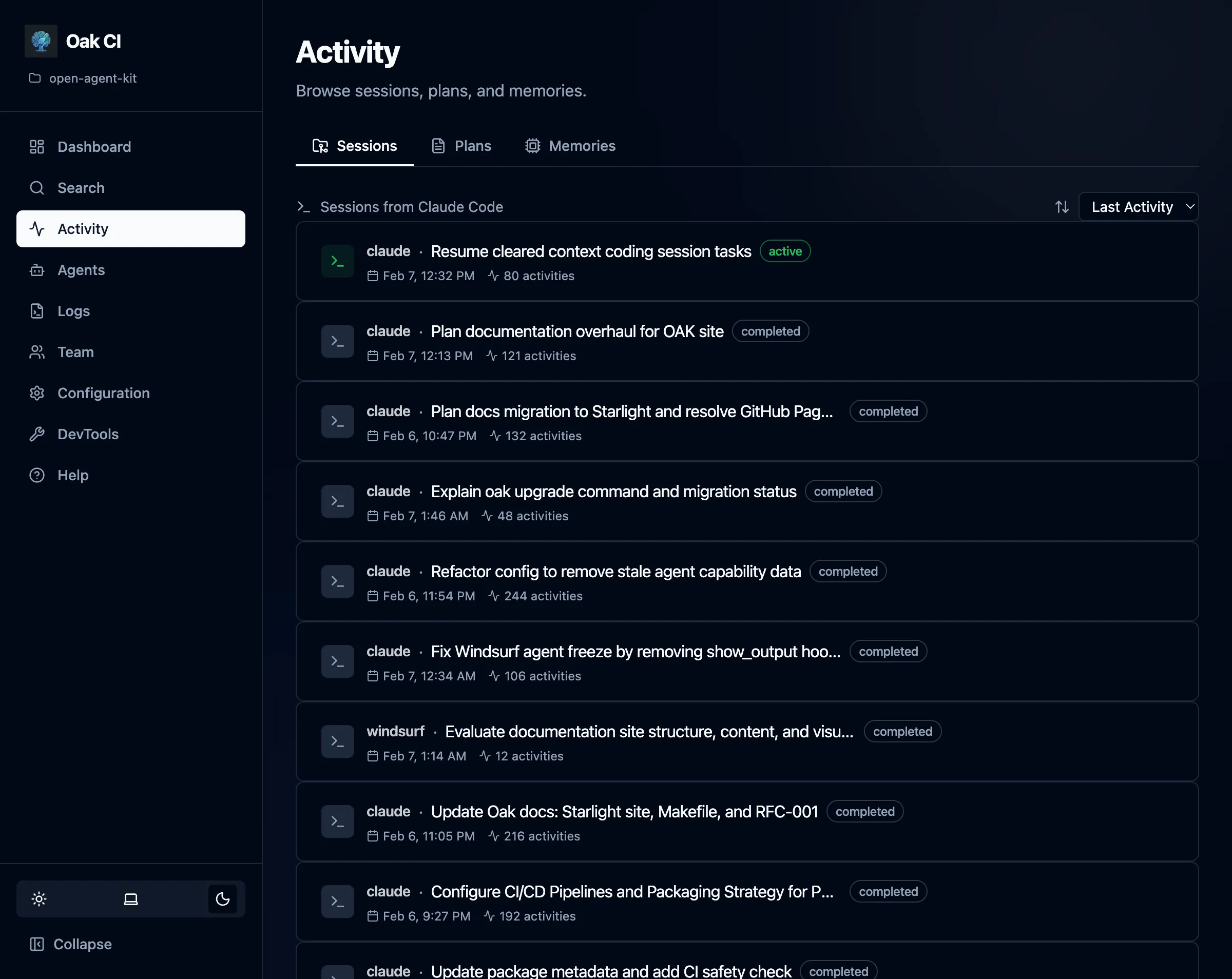1232x979 pixels.
Task: Open the Memories tab
Action: click(570, 146)
